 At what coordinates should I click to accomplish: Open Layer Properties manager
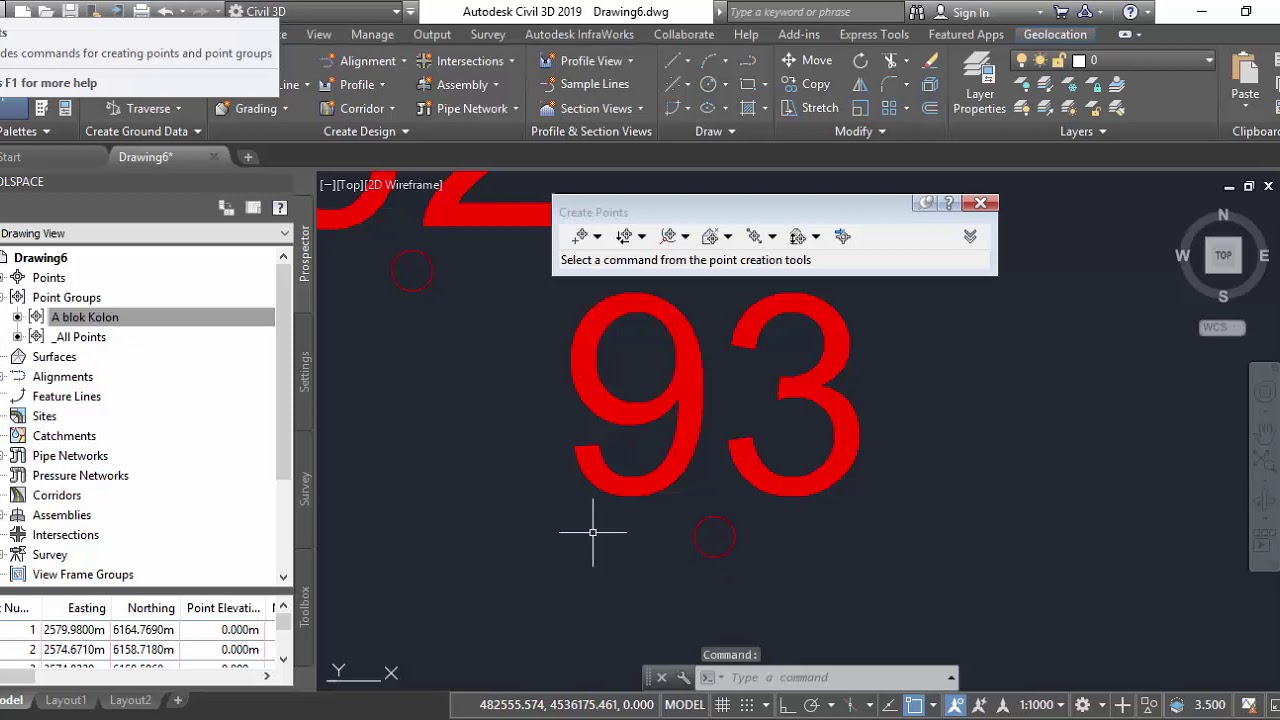pos(979,84)
